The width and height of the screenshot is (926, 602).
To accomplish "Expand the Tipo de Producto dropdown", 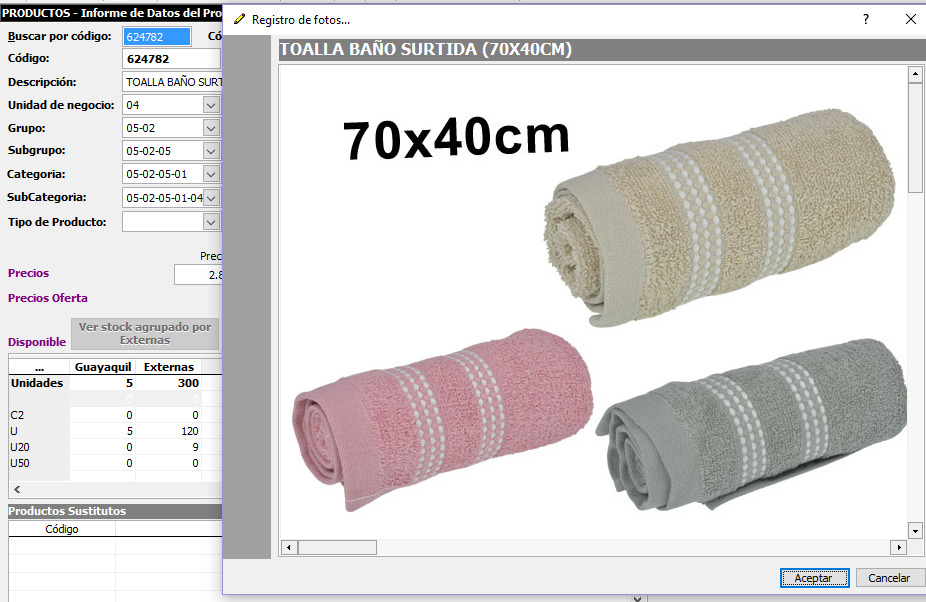I will (210, 222).
